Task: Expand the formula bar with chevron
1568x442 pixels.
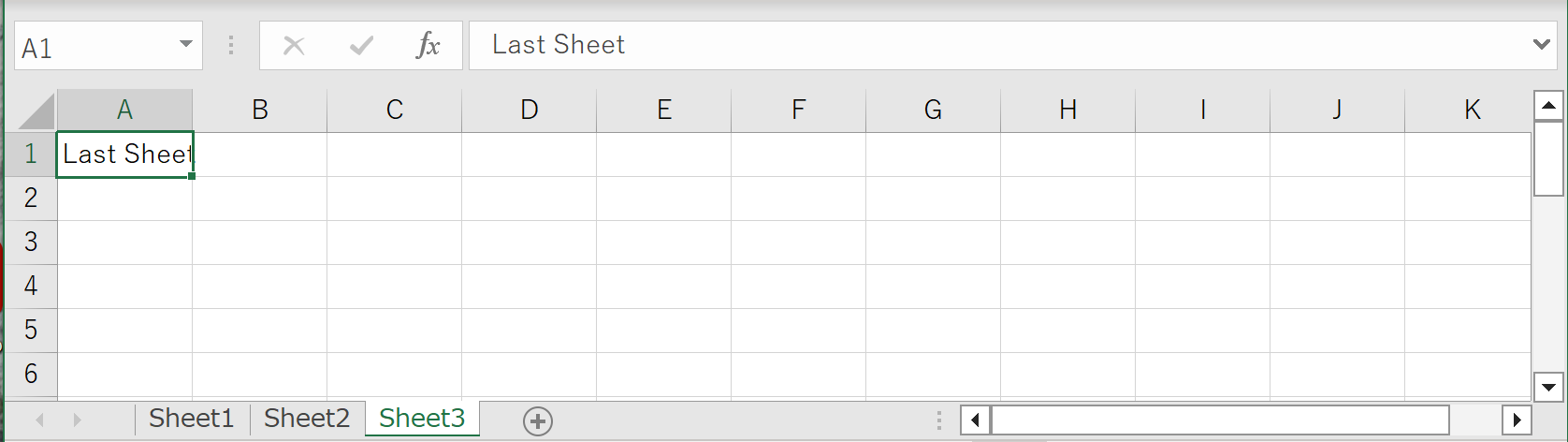Action: [x=1542, y=44]
